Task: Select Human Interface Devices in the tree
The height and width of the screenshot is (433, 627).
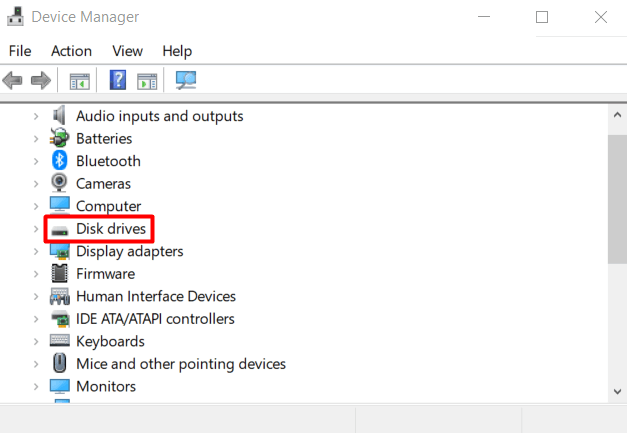Action: 156,296
